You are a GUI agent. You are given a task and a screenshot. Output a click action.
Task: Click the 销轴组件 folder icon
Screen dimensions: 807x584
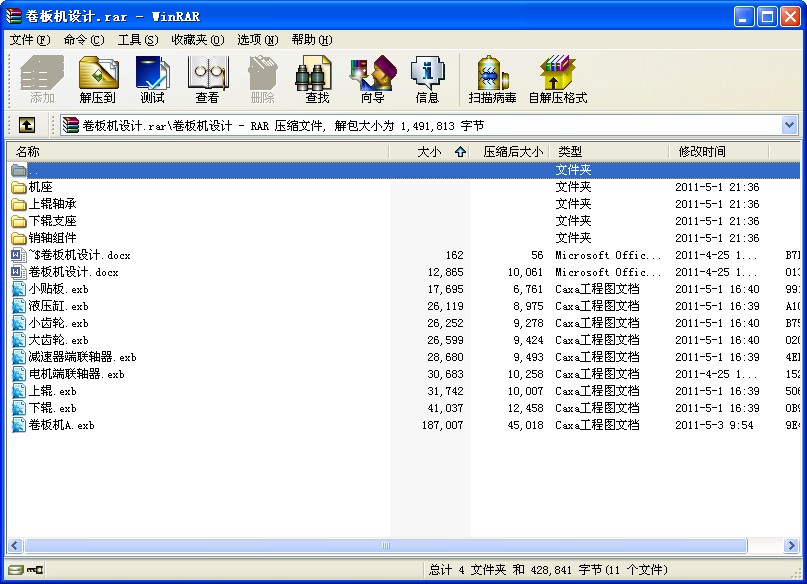tap(19, 238)
